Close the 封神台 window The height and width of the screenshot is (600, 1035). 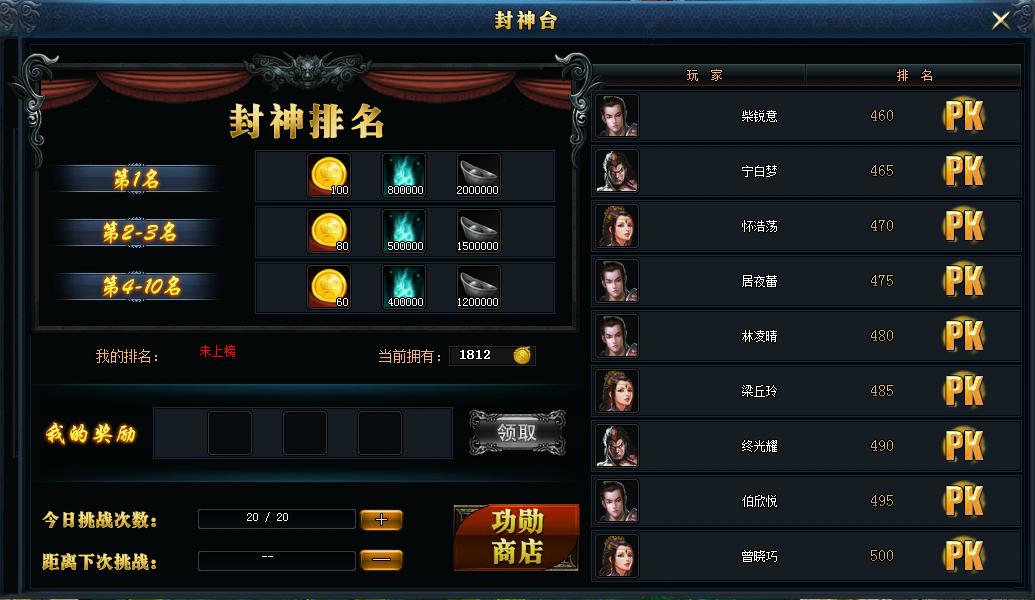click(x=1001, y=20)
